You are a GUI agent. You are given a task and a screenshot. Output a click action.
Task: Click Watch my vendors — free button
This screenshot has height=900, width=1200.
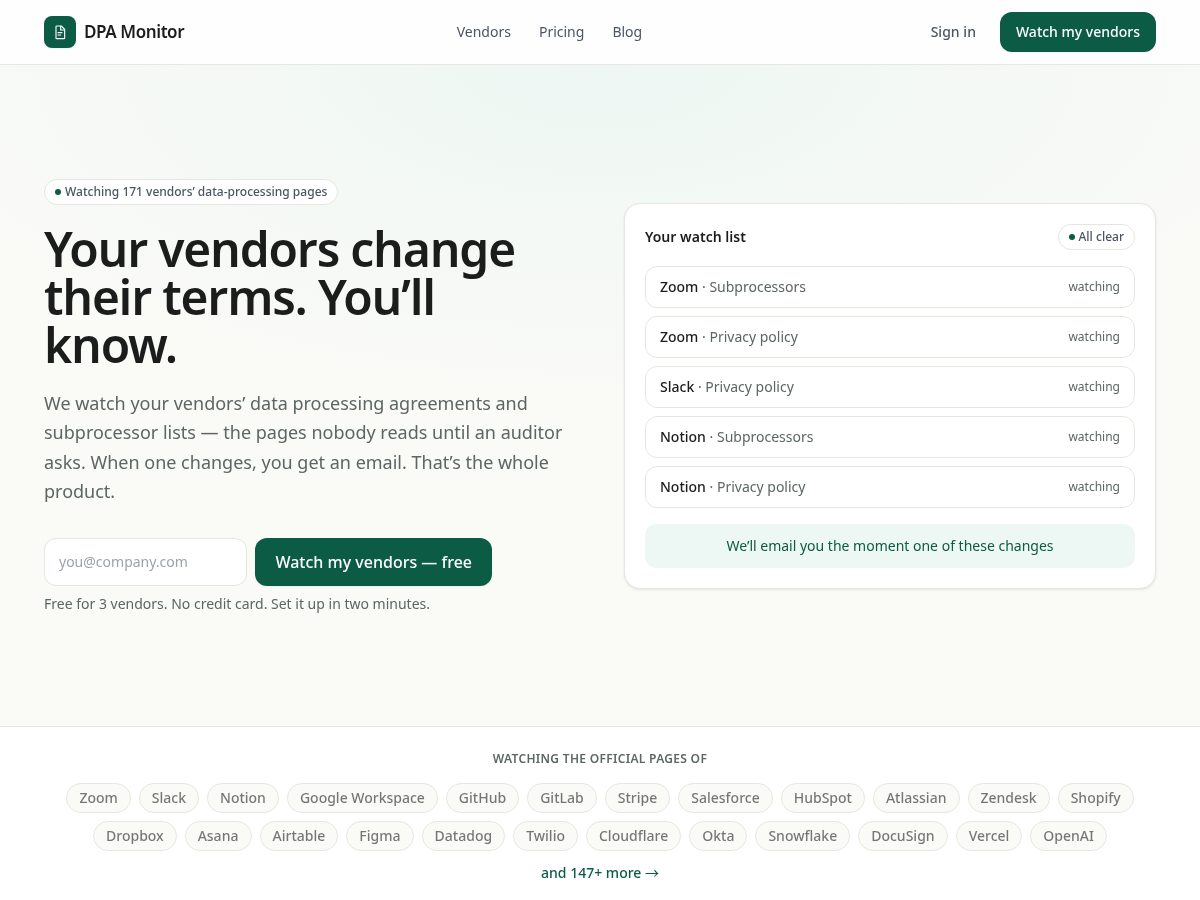373,562
